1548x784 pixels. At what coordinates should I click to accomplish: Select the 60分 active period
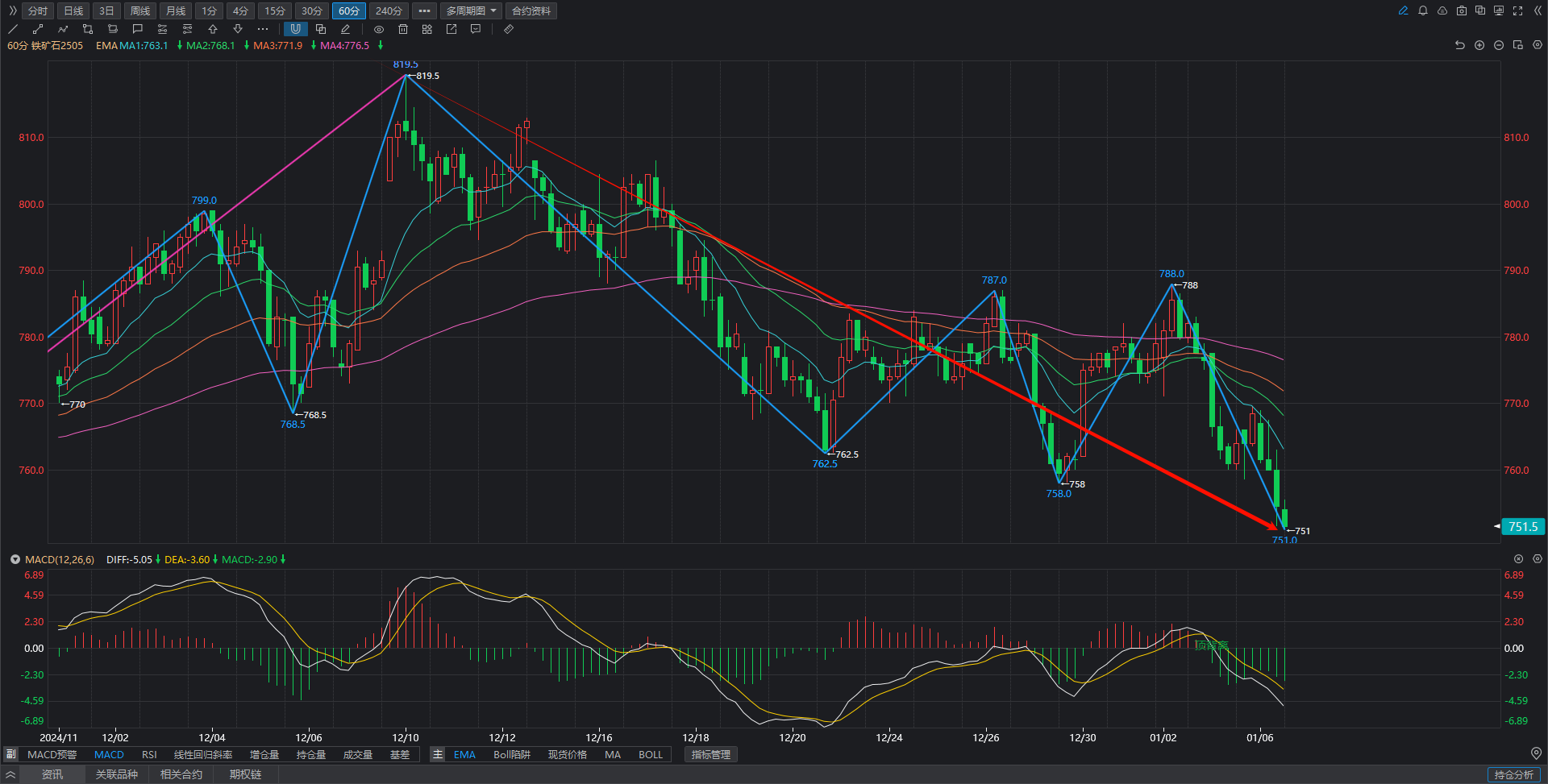[349, 10]
